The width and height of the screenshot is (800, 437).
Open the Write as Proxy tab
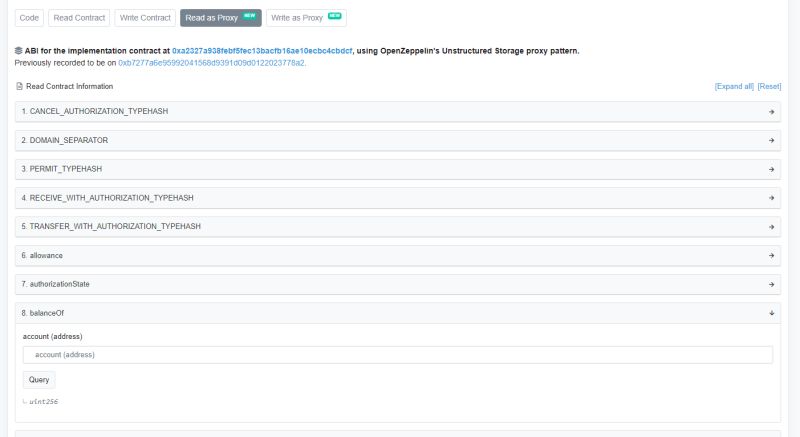pyautogui.click(x=306, y=18)
